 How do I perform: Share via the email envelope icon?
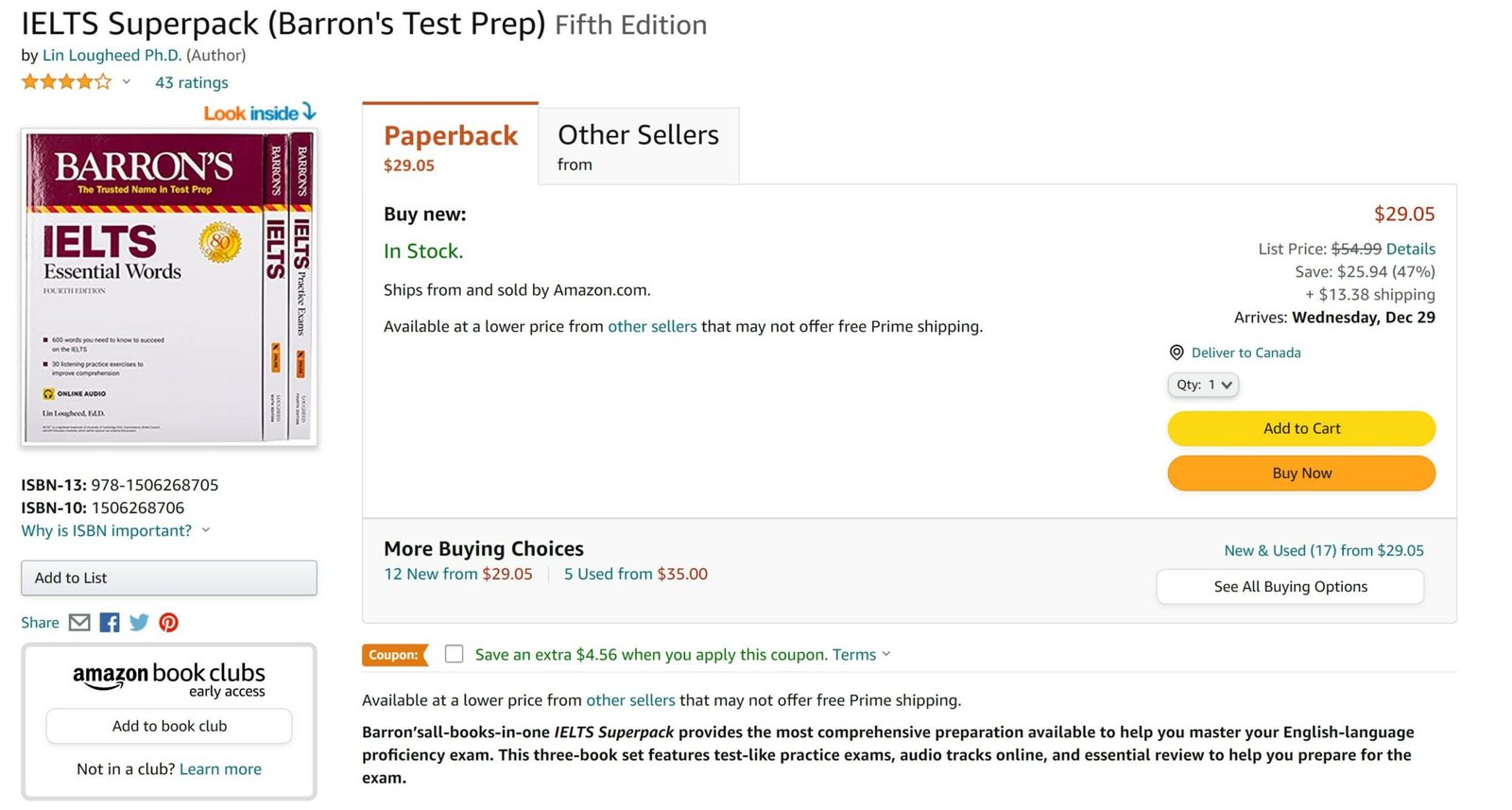point(77,622)
